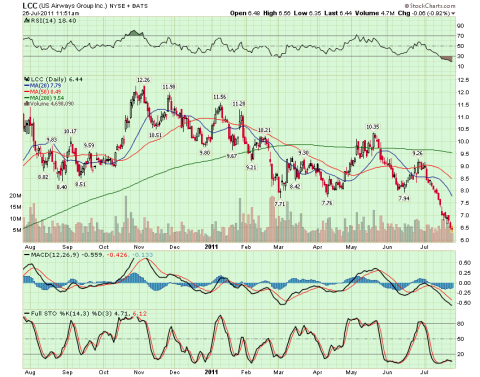Click the 11.98 peak price label
The height and width of the screenshot is (377, 480).
pos(169,87)
